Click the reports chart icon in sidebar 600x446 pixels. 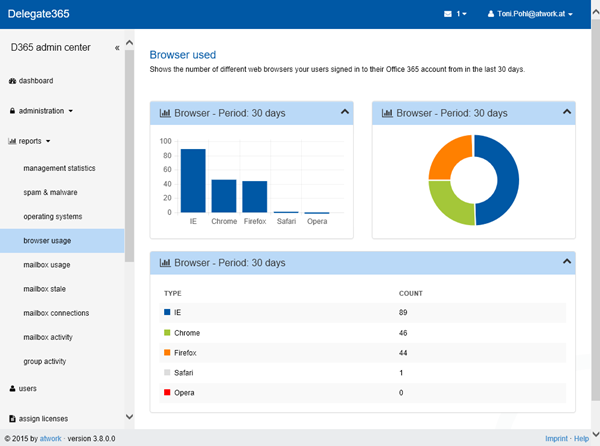(12, 142)
